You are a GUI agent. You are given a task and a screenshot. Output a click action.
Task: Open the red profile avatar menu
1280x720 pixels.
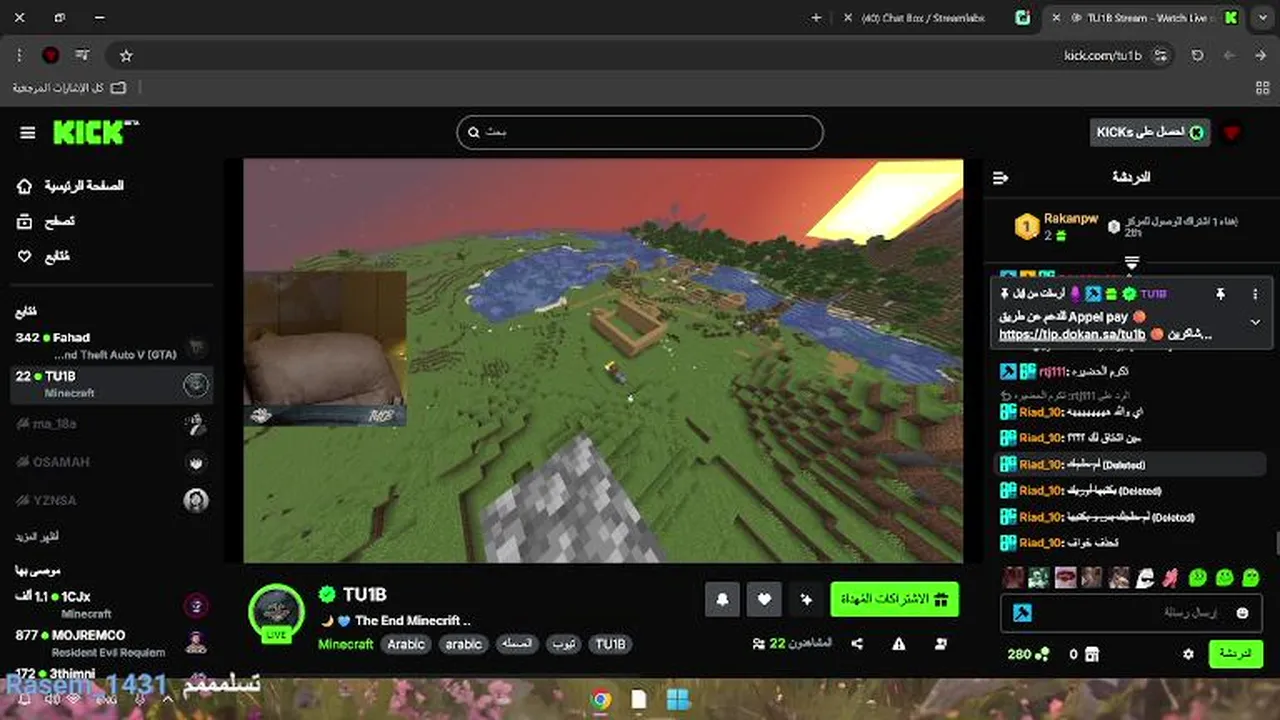point(1232,132)
